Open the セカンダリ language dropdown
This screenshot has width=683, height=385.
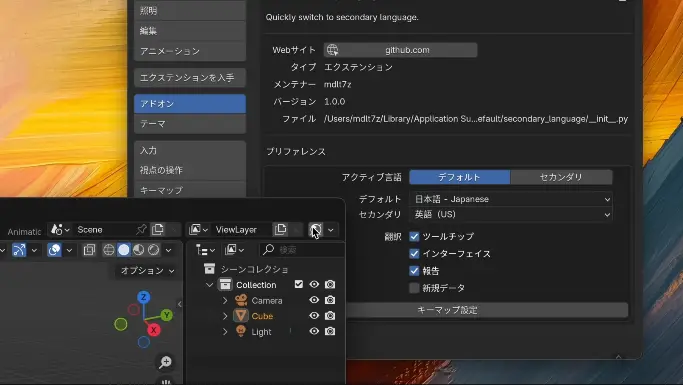511,214
